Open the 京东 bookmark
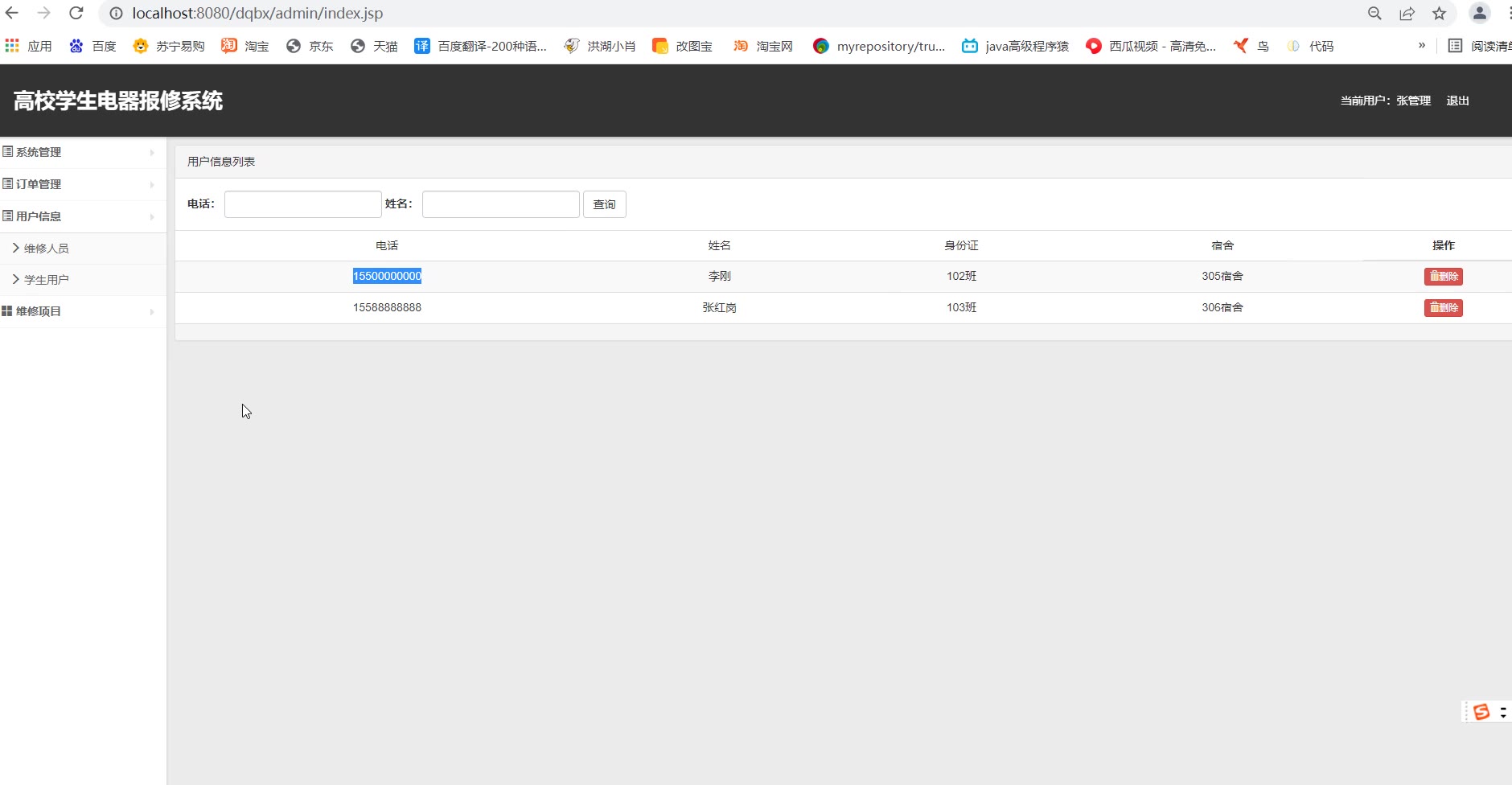The image size is (1512, 785). [310, 46]
